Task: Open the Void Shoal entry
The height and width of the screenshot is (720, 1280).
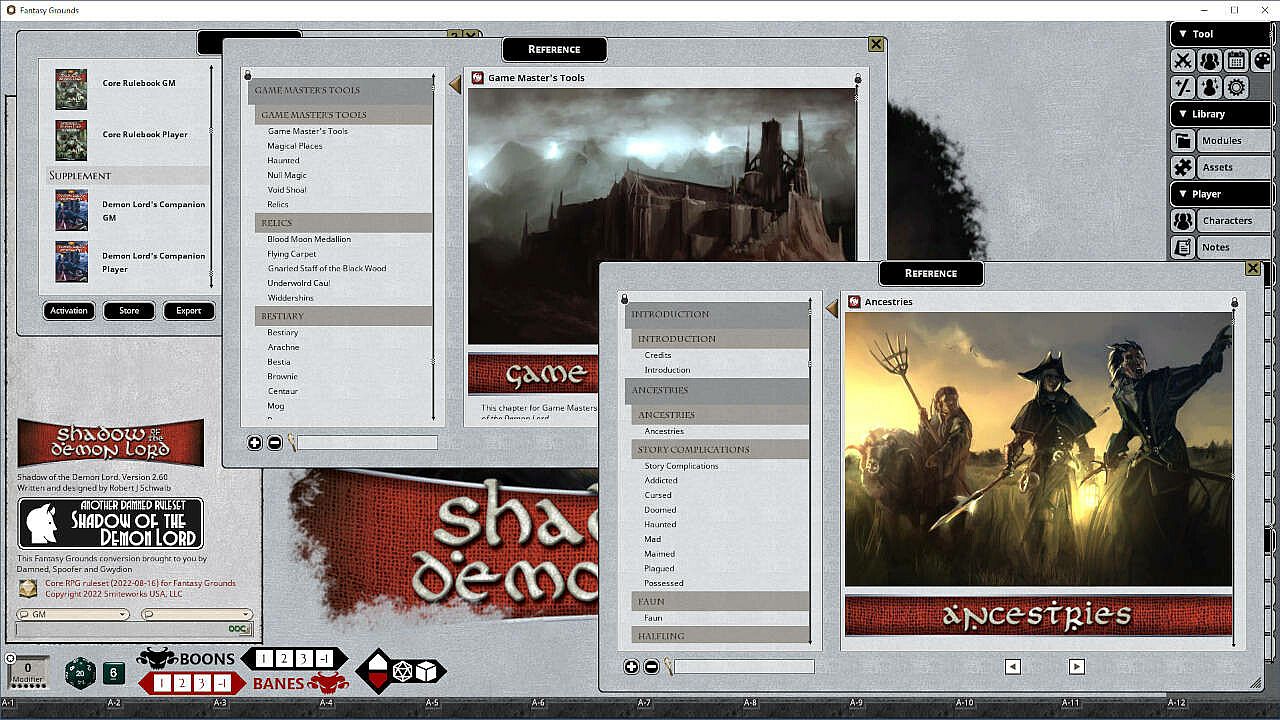Action: point(287,190)
